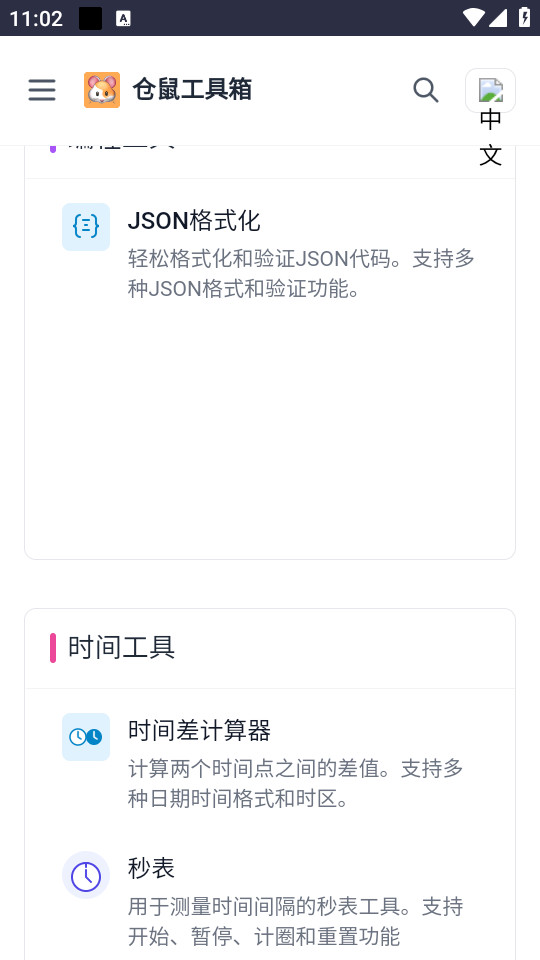Open the 秒表 stopwatch title
Image resolution: width=540 pixels, height=960 pixels.
click(x=151, y=868)
